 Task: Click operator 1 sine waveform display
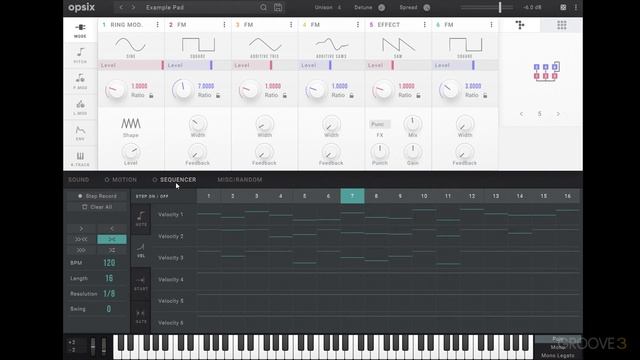pyautogui.click(x=131, y=46)
